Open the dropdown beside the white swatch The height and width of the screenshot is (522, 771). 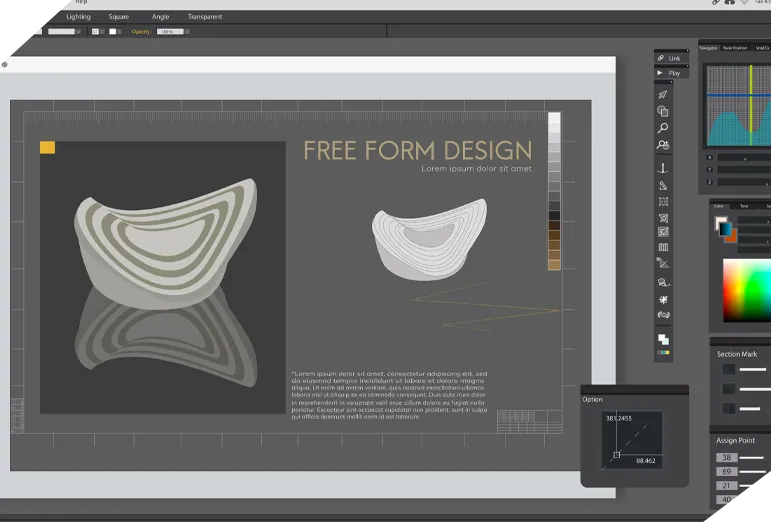pyautogui.click(x=119, y=31)
